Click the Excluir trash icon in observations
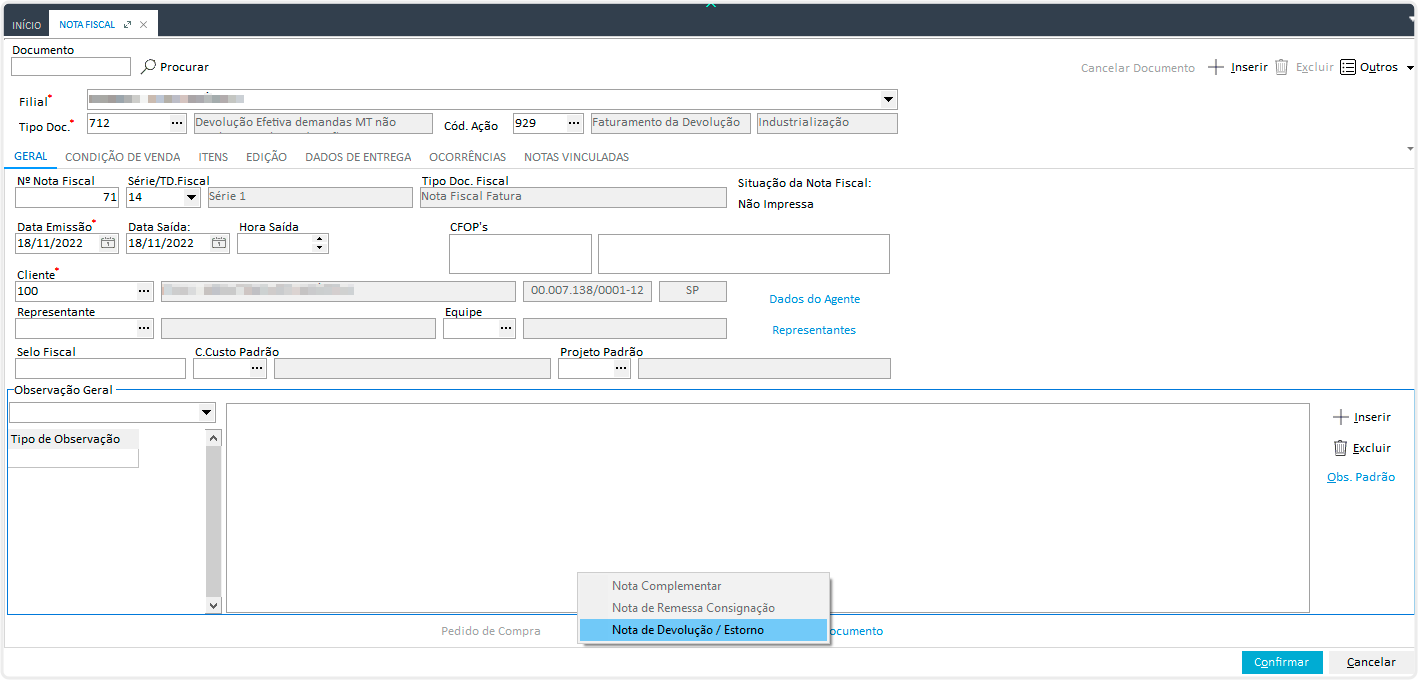 click(1340, 448)
